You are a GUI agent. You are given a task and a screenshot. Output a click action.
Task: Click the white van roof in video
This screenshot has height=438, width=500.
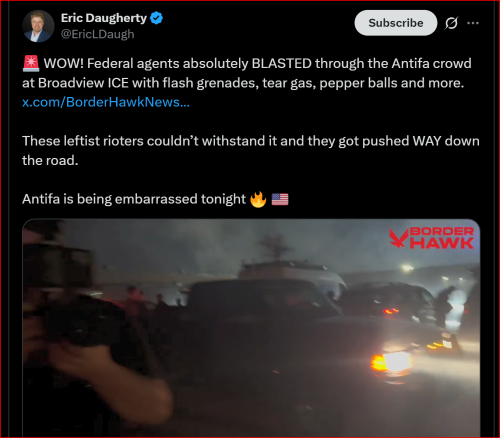(x=287, y=268)
